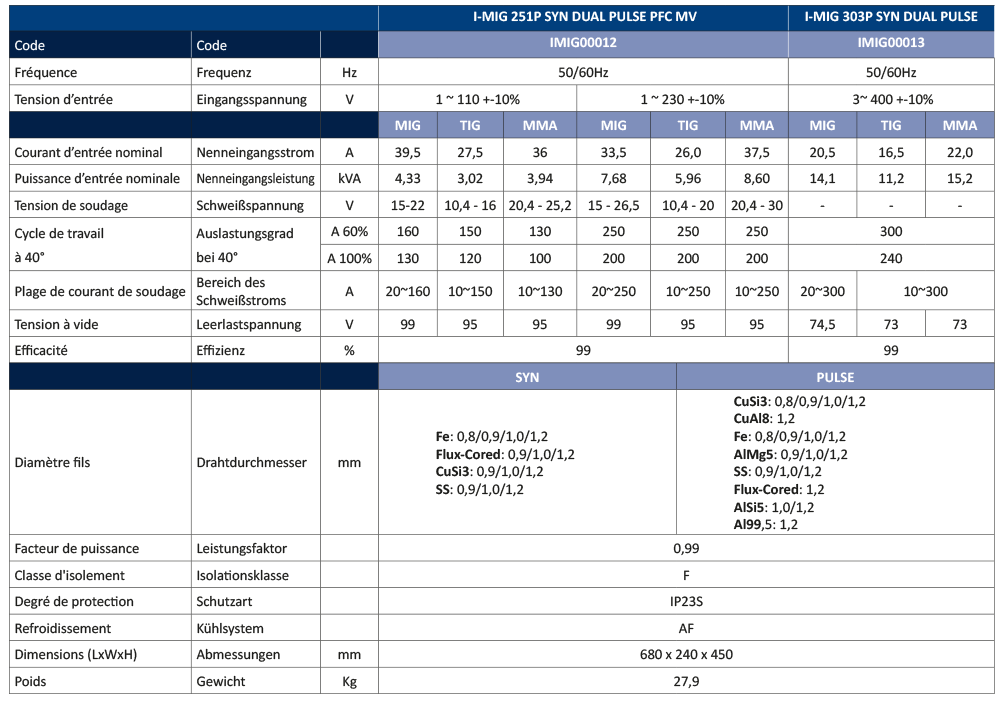Click the German label "Frequenz"
This screenshot has width=1008, height=705.
tap(224, 73)
